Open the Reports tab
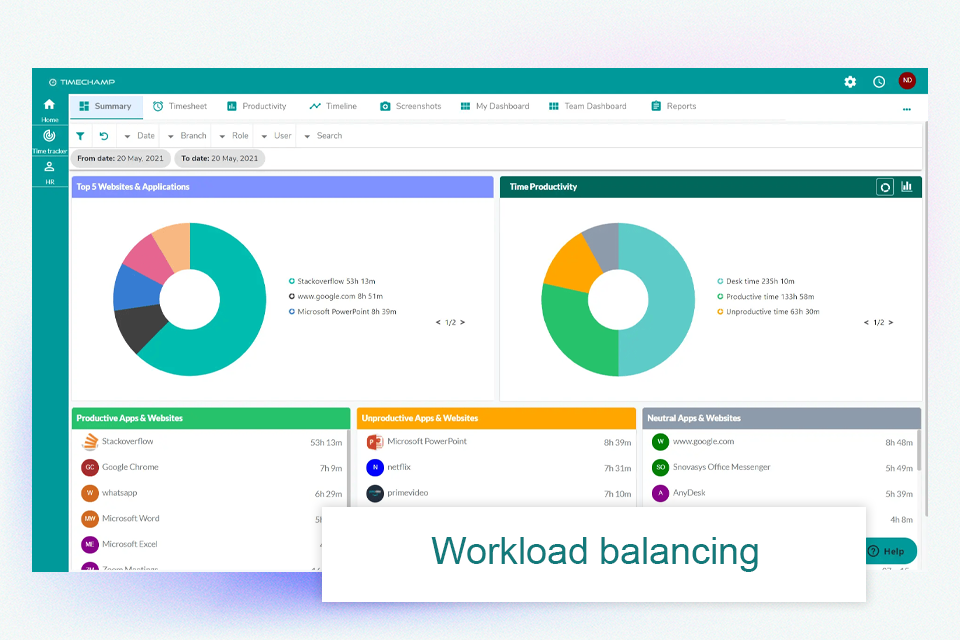Image resolution: width=960 pixels, height=640 pixels. click(x=673, y=105)
